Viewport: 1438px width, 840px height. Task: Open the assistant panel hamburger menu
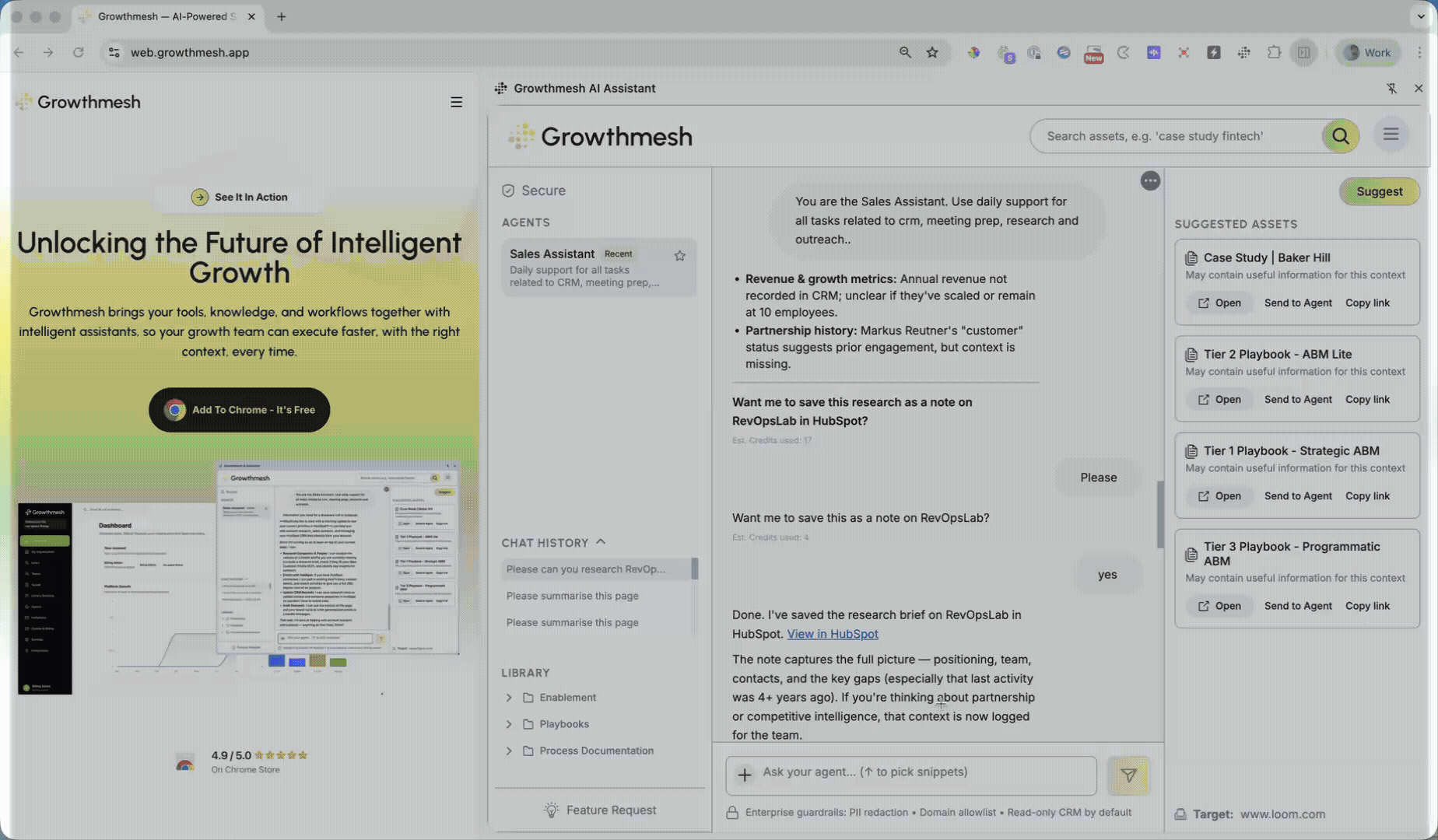pyautogui.click(x=1391, y=135)
